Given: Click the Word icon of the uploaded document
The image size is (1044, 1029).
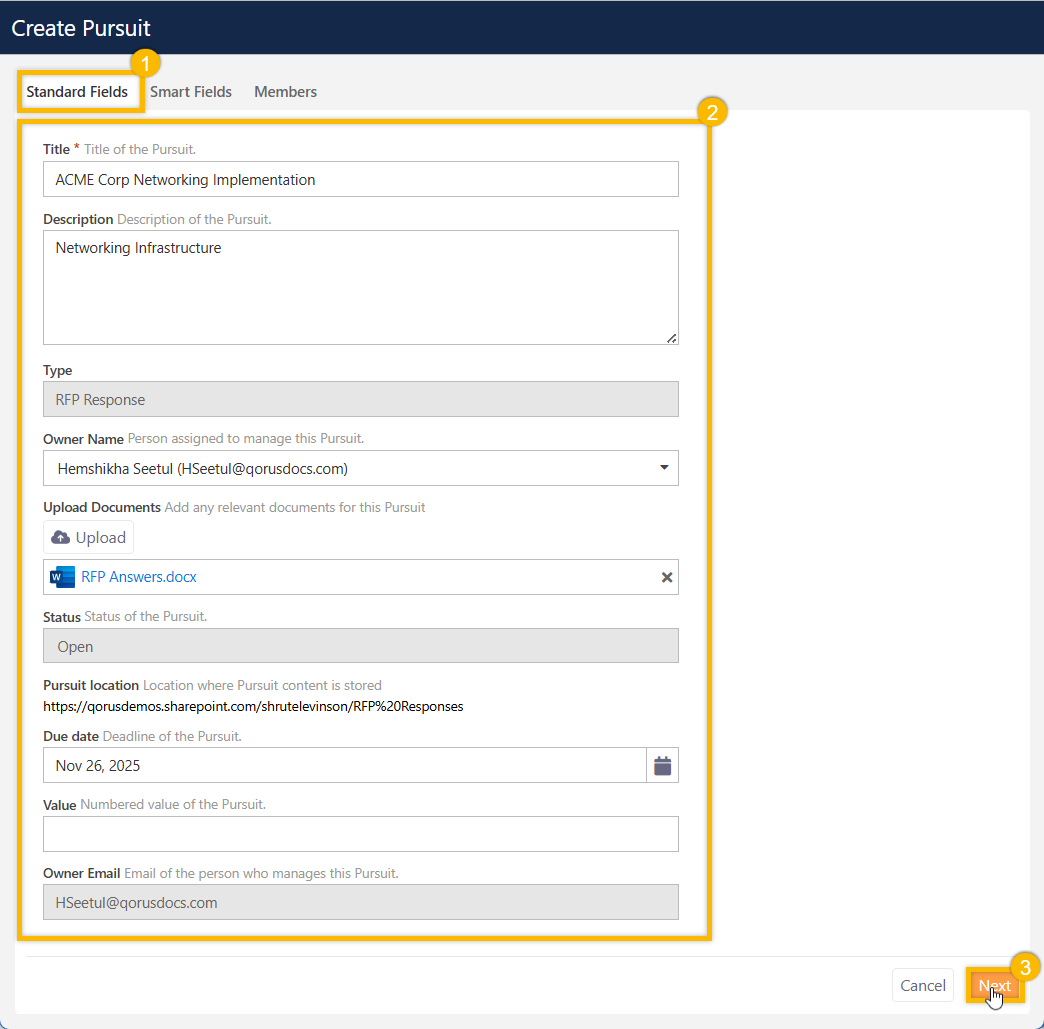Looking at the screenshot, I should point(63,577).
